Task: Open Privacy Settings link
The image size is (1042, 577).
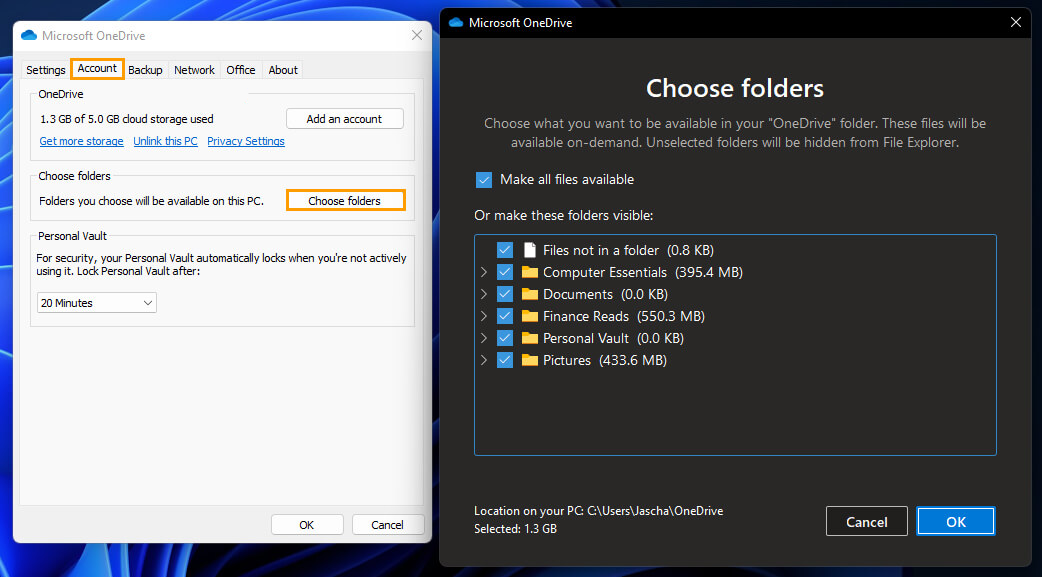Action: 246,141
